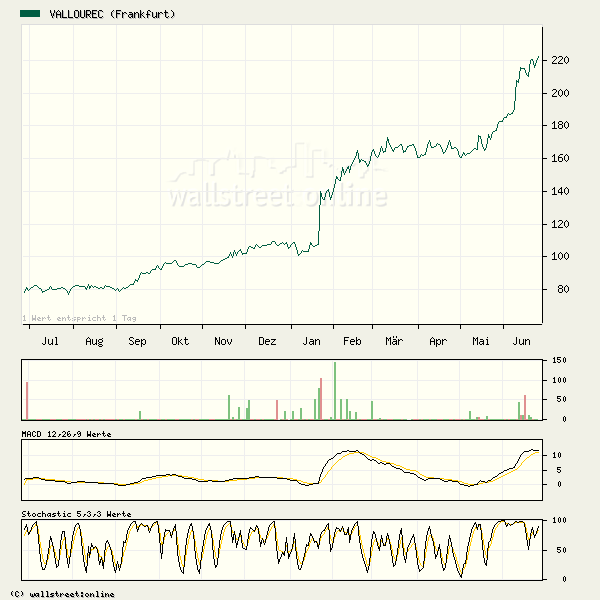
Task: Click the 160 price axis value
Action: (x=560, y=158)
